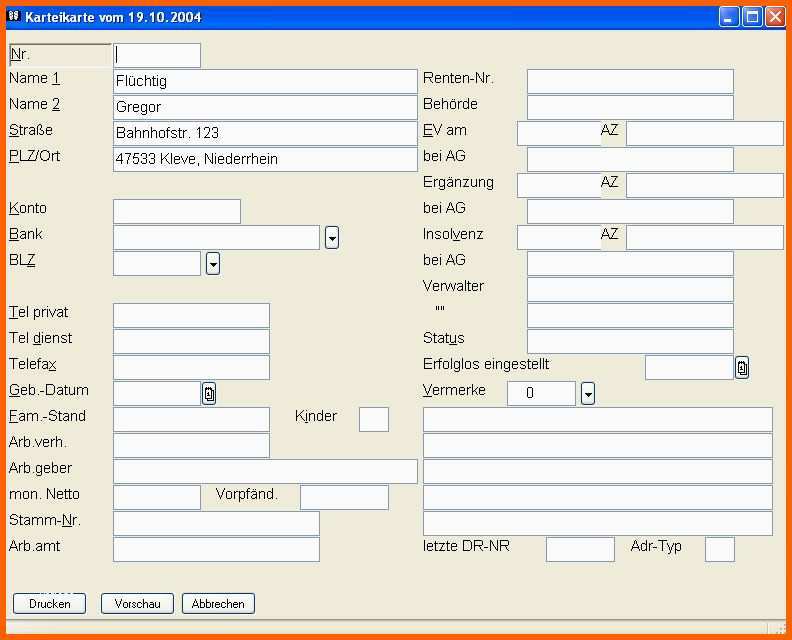Maximize the Karteikarte window

click(752, 17)
